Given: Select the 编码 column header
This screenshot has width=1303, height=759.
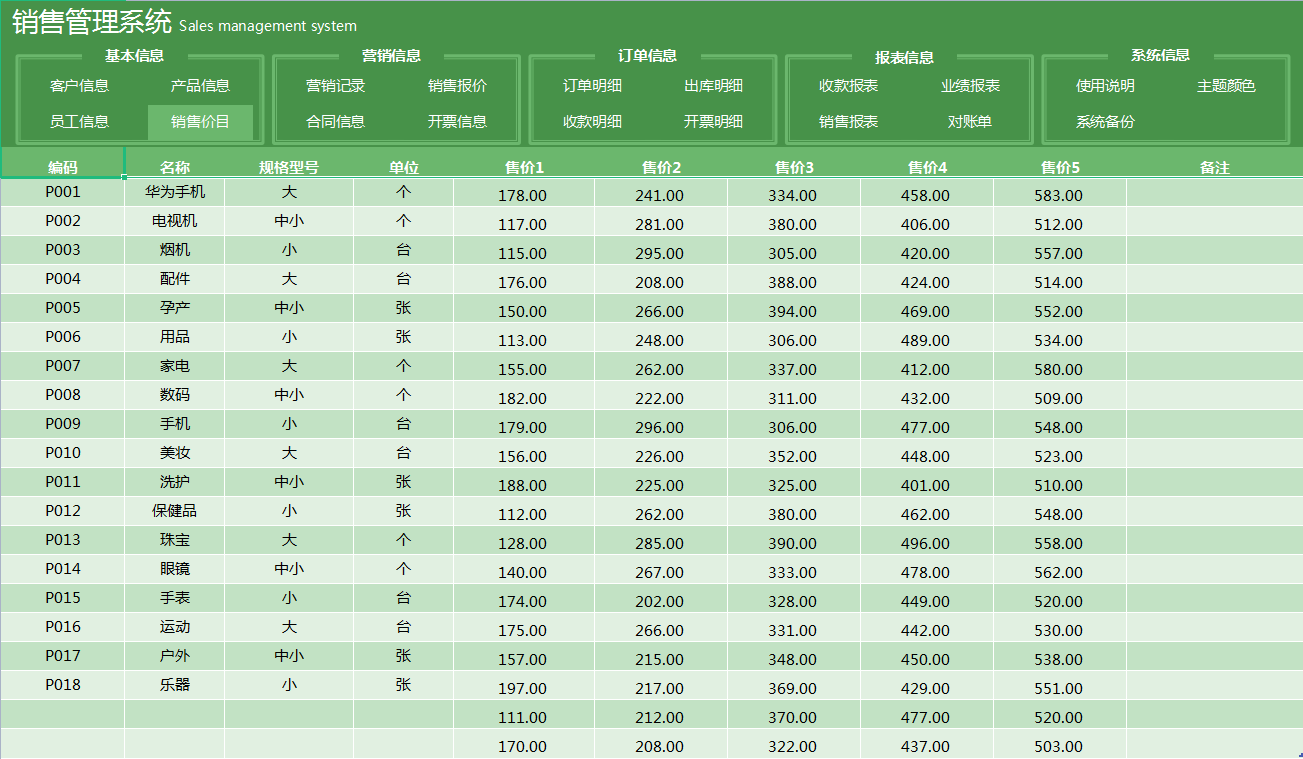Looking at the screenshot, I should (62, 166).
